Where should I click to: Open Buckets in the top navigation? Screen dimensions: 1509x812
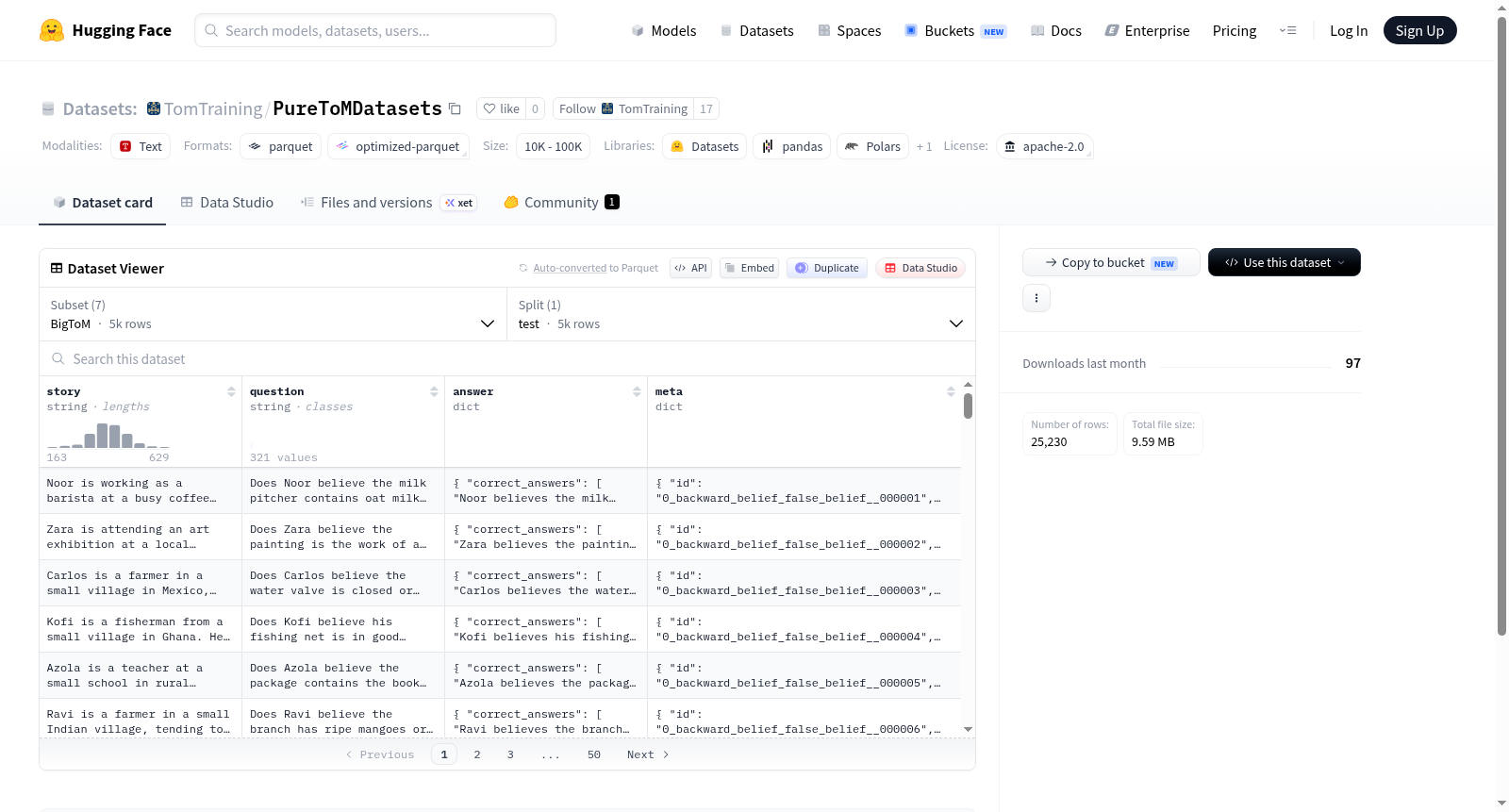point(955,30)
